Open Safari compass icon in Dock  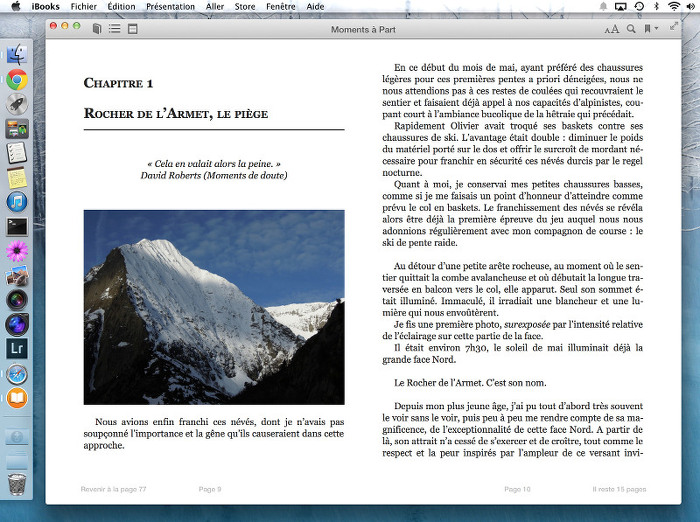tap(17, 374)
